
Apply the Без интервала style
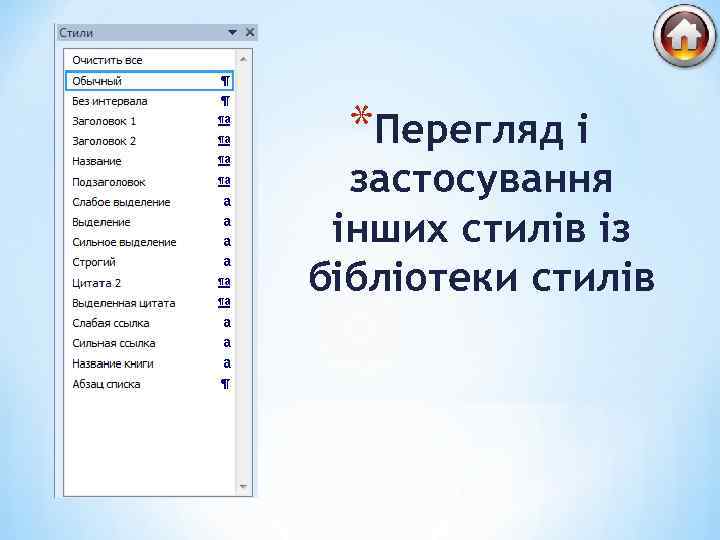click(x=150, y=101)
